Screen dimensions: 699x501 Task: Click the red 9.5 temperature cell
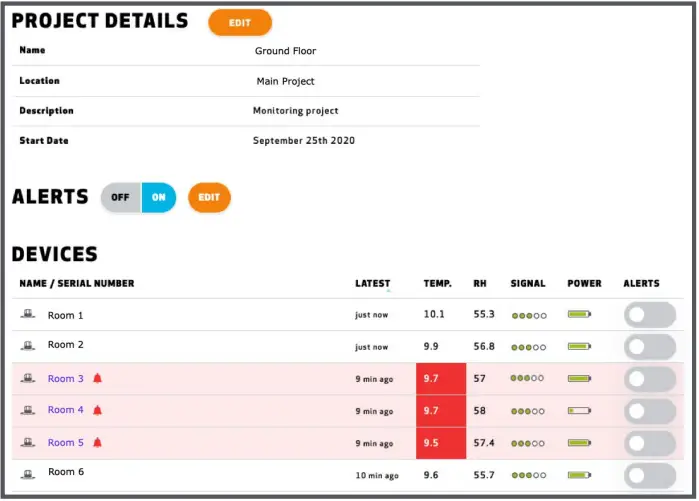pos(441,443)
